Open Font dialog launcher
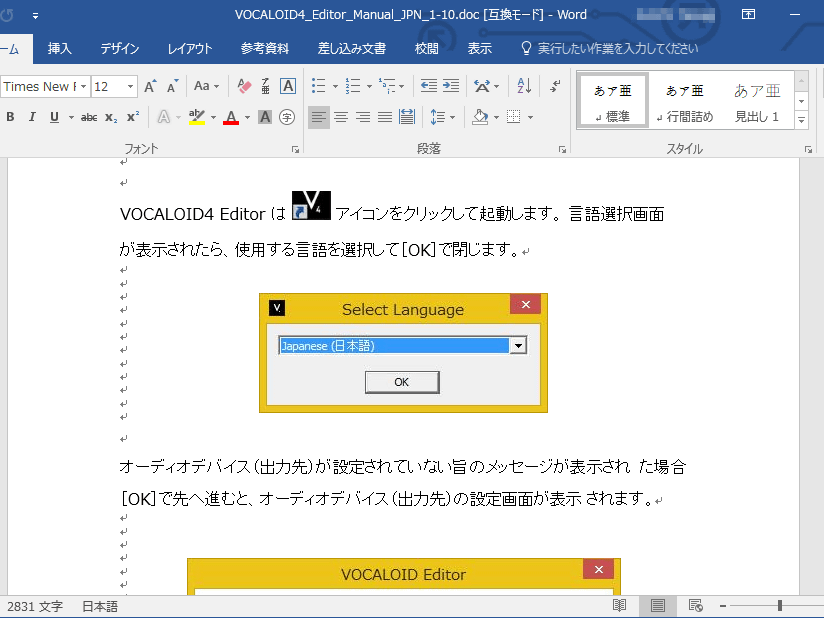Image resolution: width=824 pixels, height=618 pixels. click(x=295, y=150)
